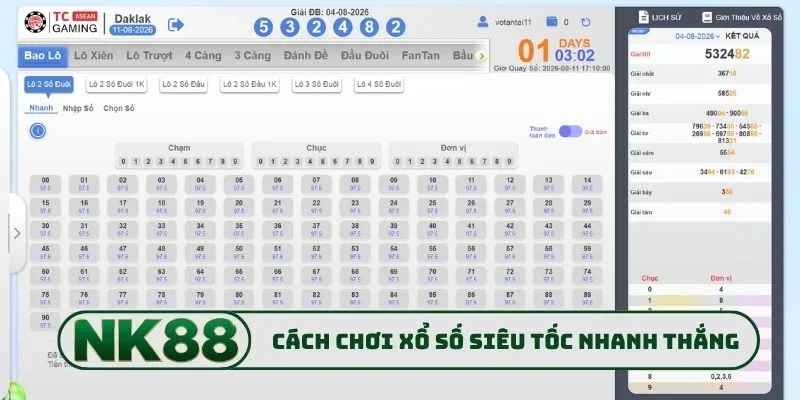The height and width of the screenshot is (400, 800).
Task: Pick number 00 in the grid
Action: pyautogui.click(x=45, y=184)
